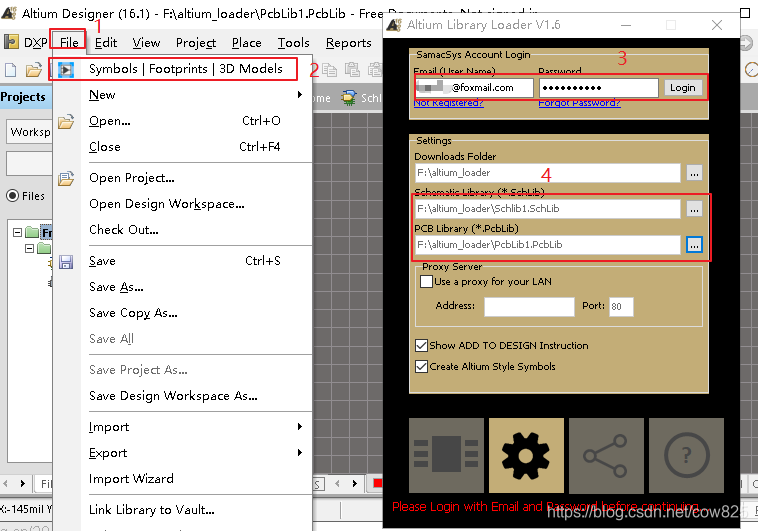758x531 pixels.
Task: Enable Use a proxy for your LAN
Action: click(426, 281)
